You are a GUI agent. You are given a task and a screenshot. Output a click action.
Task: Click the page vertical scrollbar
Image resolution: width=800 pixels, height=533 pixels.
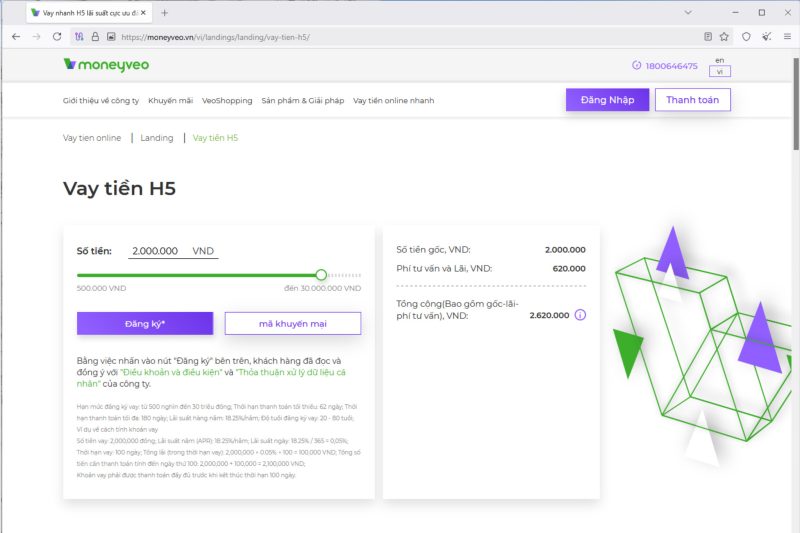pyautogui.click(x=796, y=102)
